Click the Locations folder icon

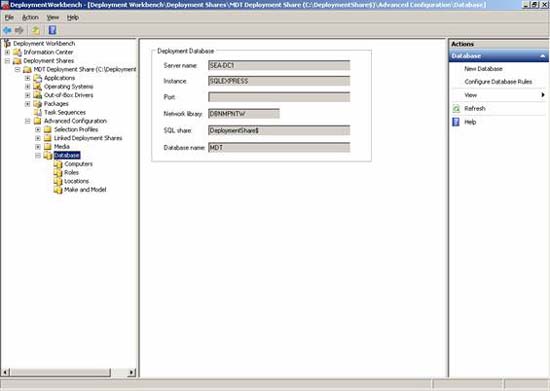pos(58,181)
